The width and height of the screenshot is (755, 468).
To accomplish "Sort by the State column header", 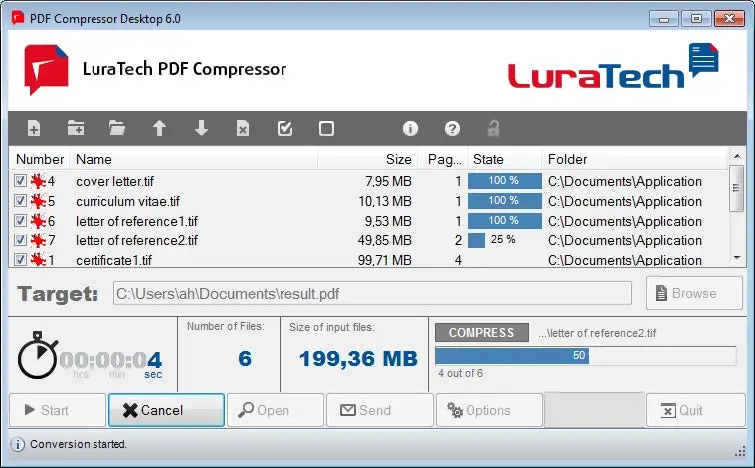I will 505,159.
